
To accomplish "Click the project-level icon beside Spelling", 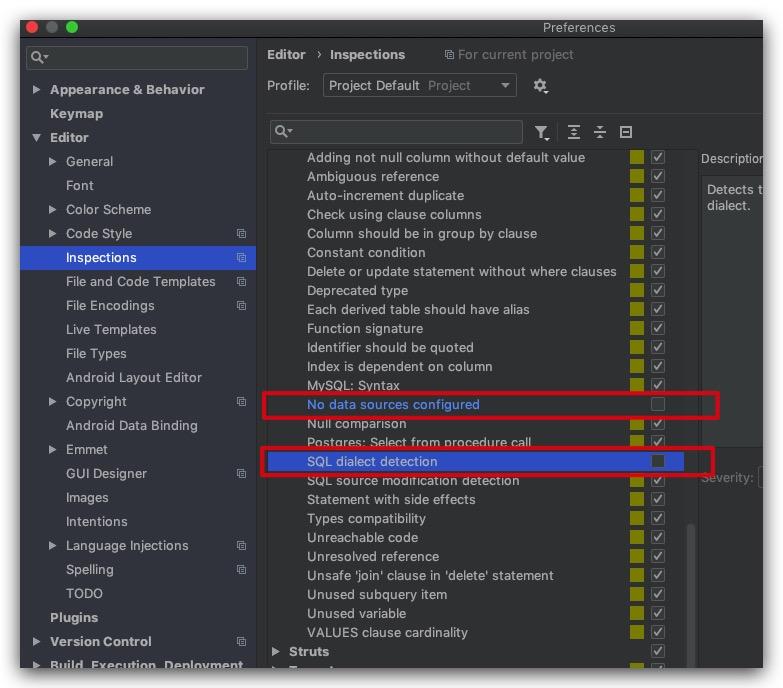I will [x=241, y=570].
